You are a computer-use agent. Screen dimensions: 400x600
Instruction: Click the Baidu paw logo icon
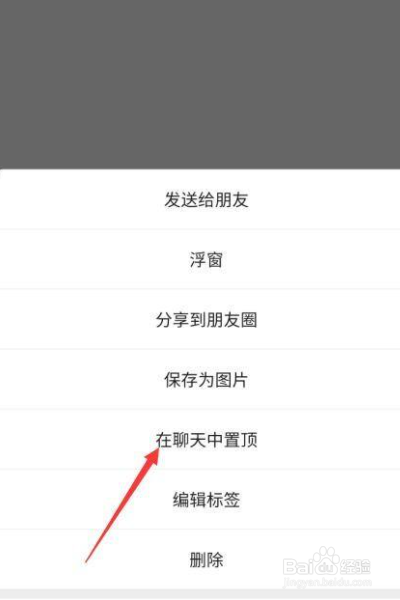325,561
